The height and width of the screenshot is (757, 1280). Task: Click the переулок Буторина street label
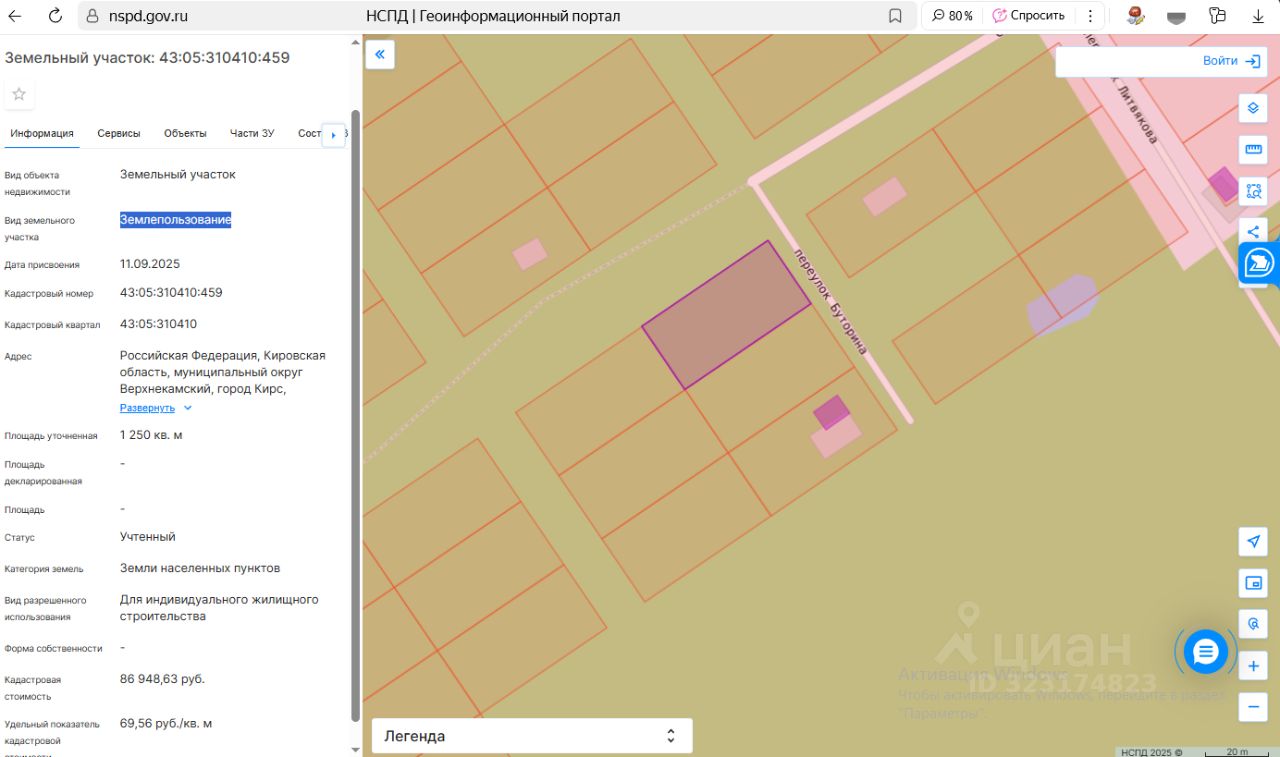[830, 301]
